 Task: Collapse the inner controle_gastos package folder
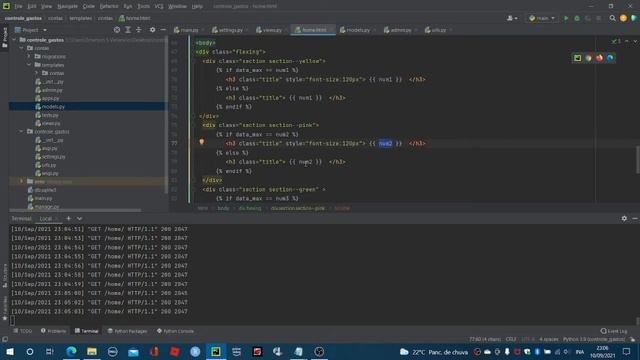tap(22, 131)
